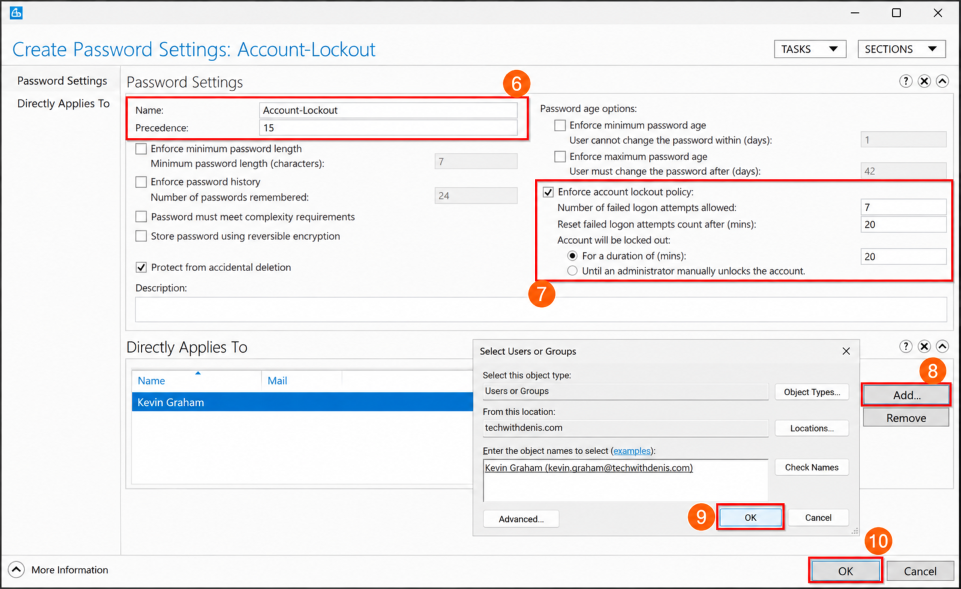961x589 pixels.
Task: Click the Locations... button
Action: 811,428
